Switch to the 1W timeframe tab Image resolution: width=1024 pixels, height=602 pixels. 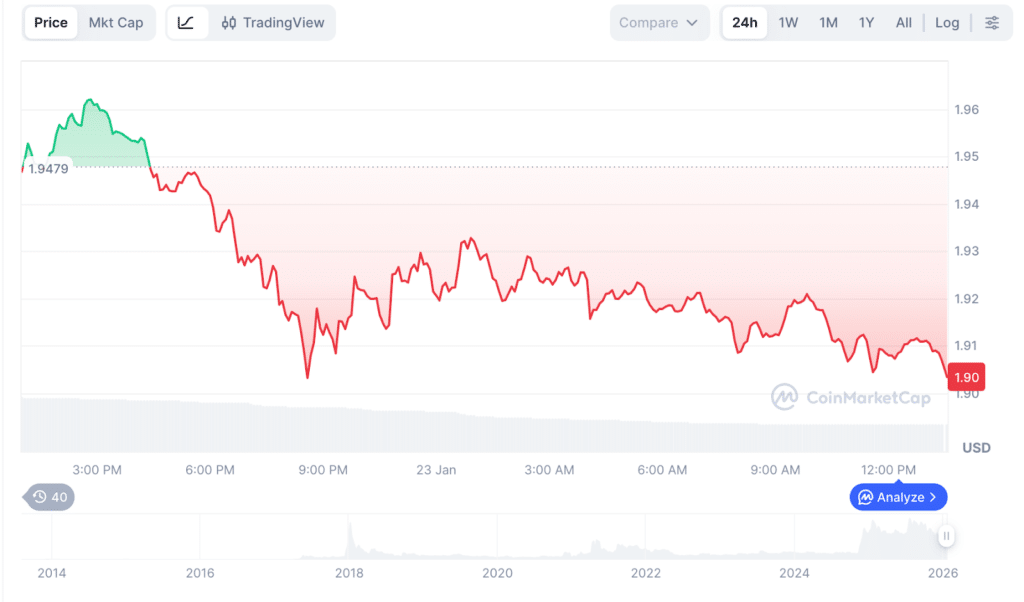point(789,22)
